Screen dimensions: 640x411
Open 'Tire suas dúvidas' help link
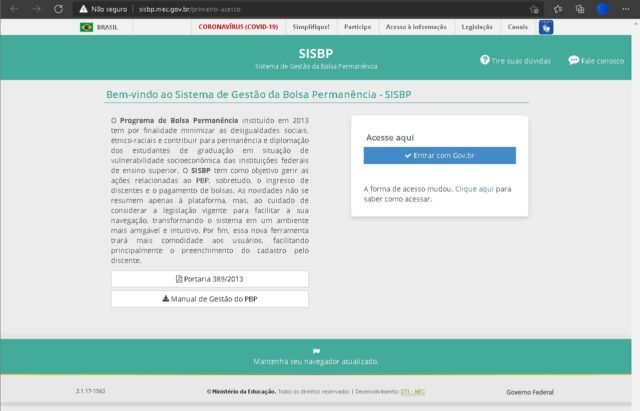(x=518, y=61)
